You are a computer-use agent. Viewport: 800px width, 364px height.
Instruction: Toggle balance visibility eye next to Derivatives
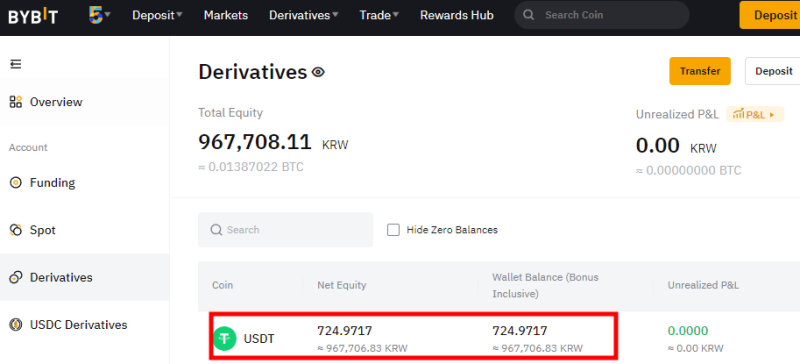[x=318, y=72]
